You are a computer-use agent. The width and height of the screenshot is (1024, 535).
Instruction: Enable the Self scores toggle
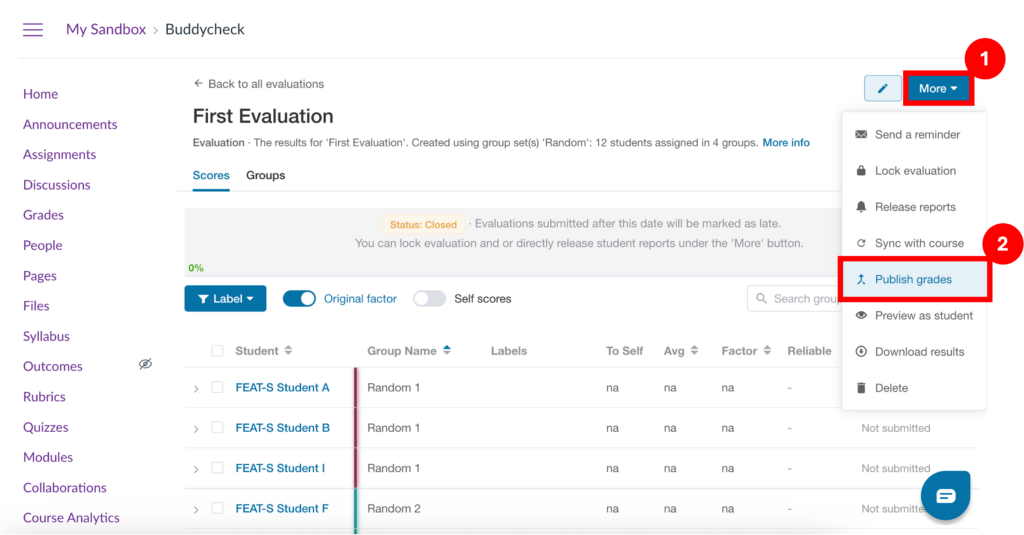click(429, 298)
